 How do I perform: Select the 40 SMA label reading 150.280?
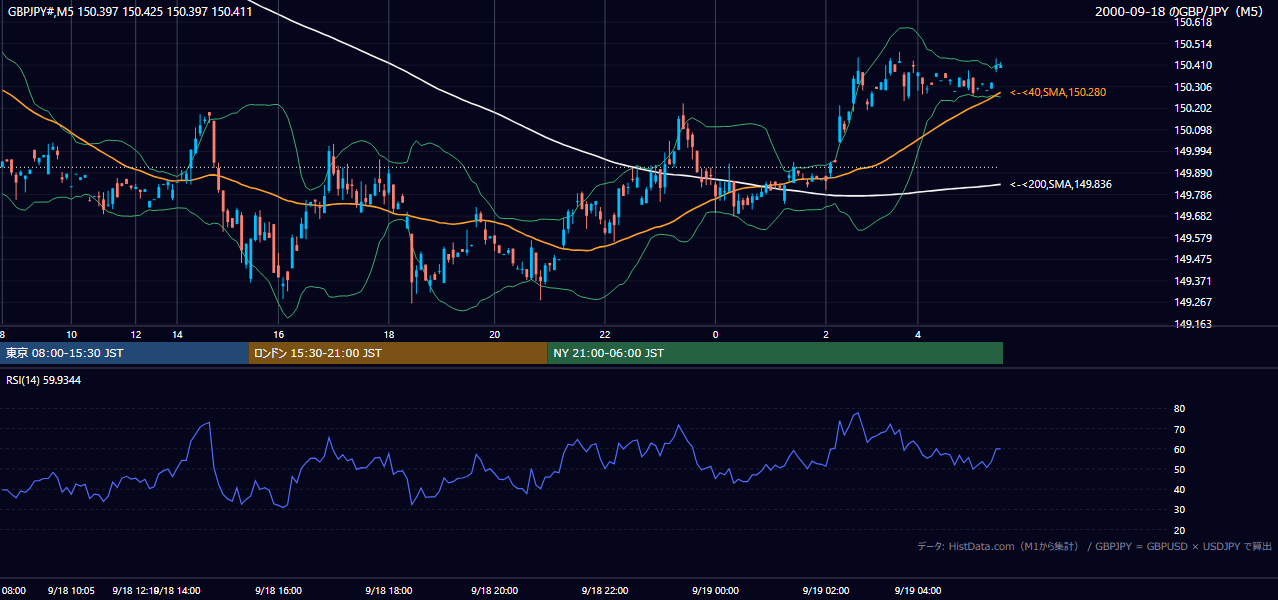[x=1058, y=92]
